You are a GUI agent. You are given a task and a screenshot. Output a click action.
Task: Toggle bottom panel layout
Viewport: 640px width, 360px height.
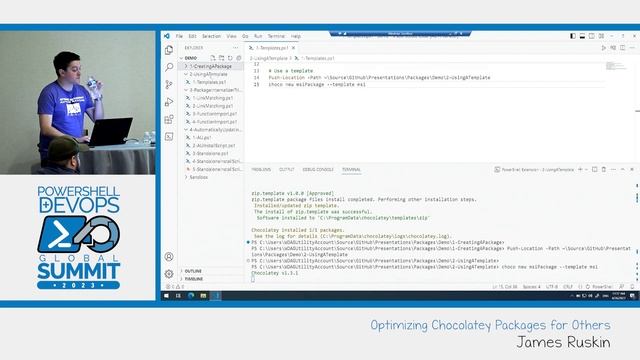coord(582,36)
